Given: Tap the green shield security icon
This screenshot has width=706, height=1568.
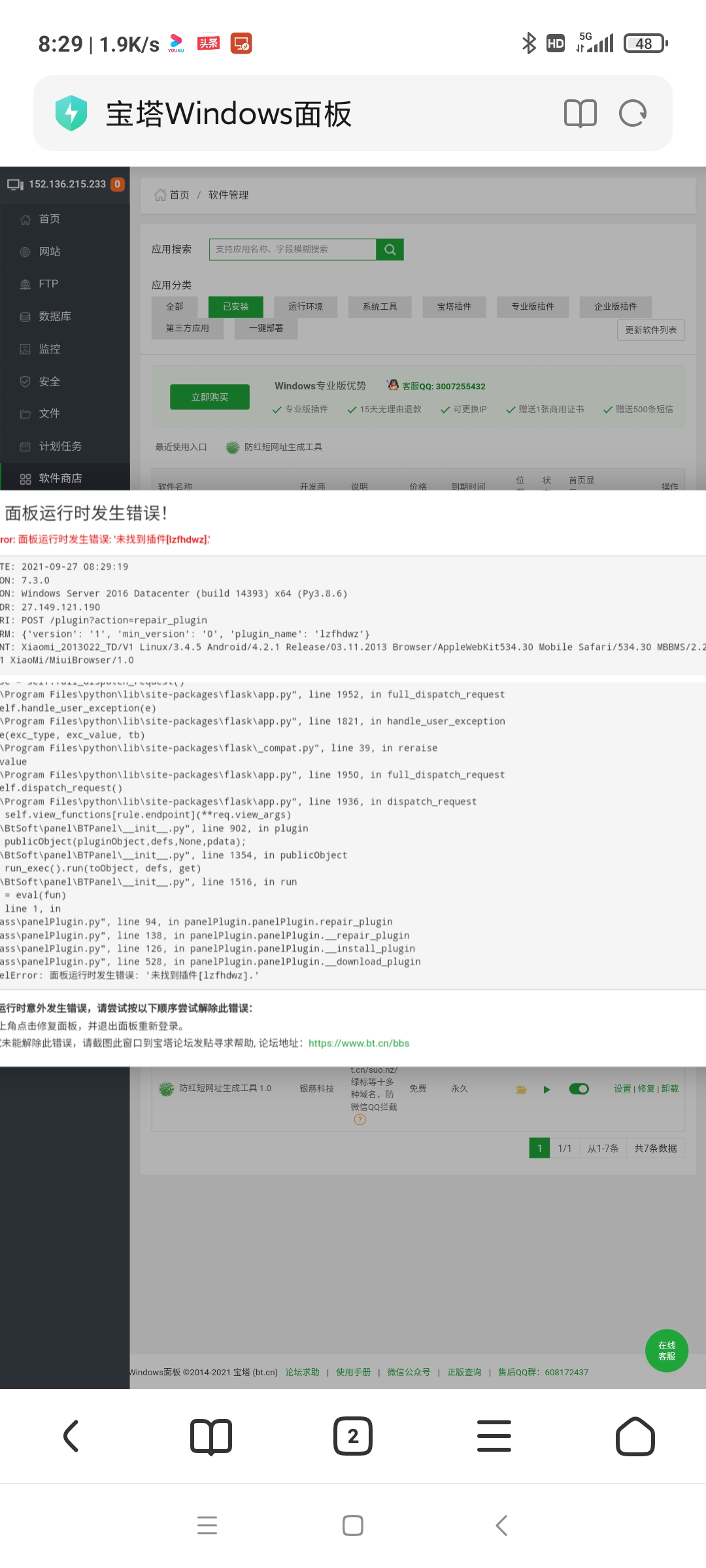Looking at the screenshot, I should [71, 113].
